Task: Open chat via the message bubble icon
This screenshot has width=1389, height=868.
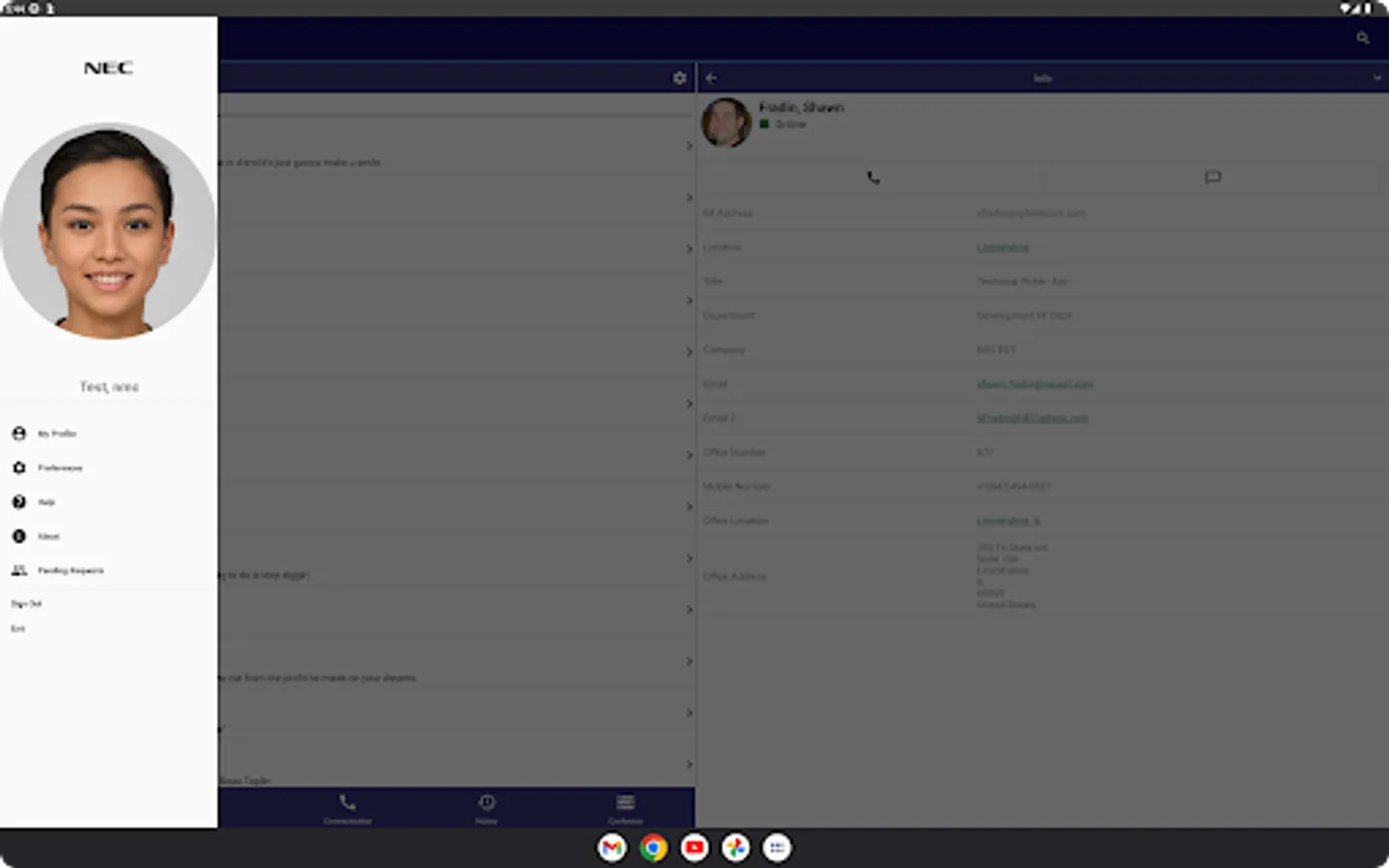Action: click(1212, 177)
